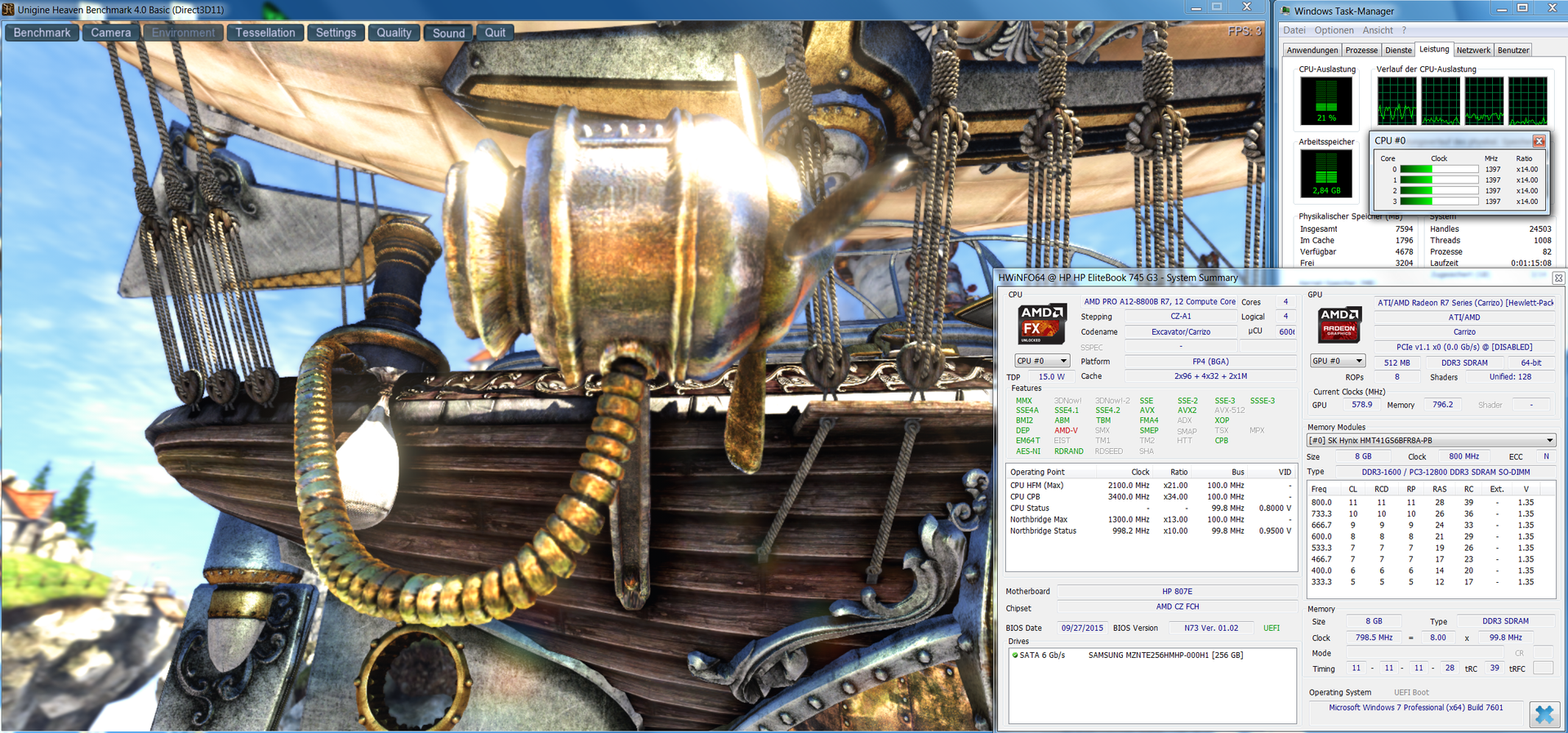
Task: Open the Camera menu in Heaven
Action: (110, 33)
